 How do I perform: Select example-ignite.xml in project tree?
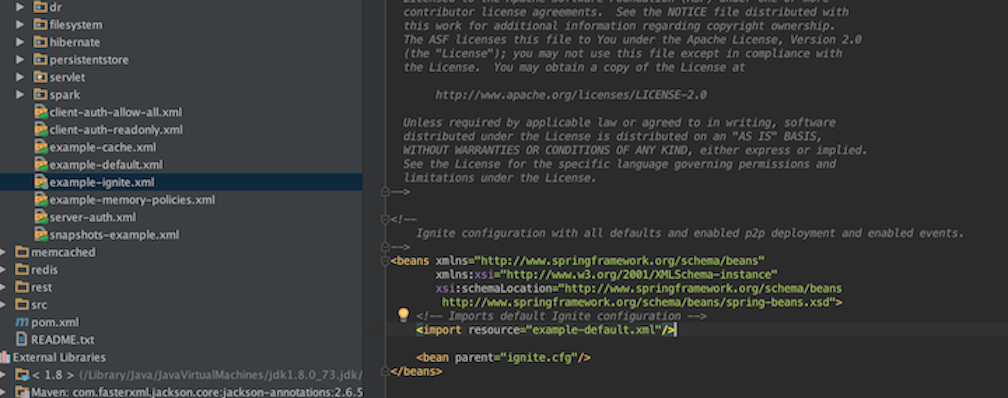tap(181, 182)
